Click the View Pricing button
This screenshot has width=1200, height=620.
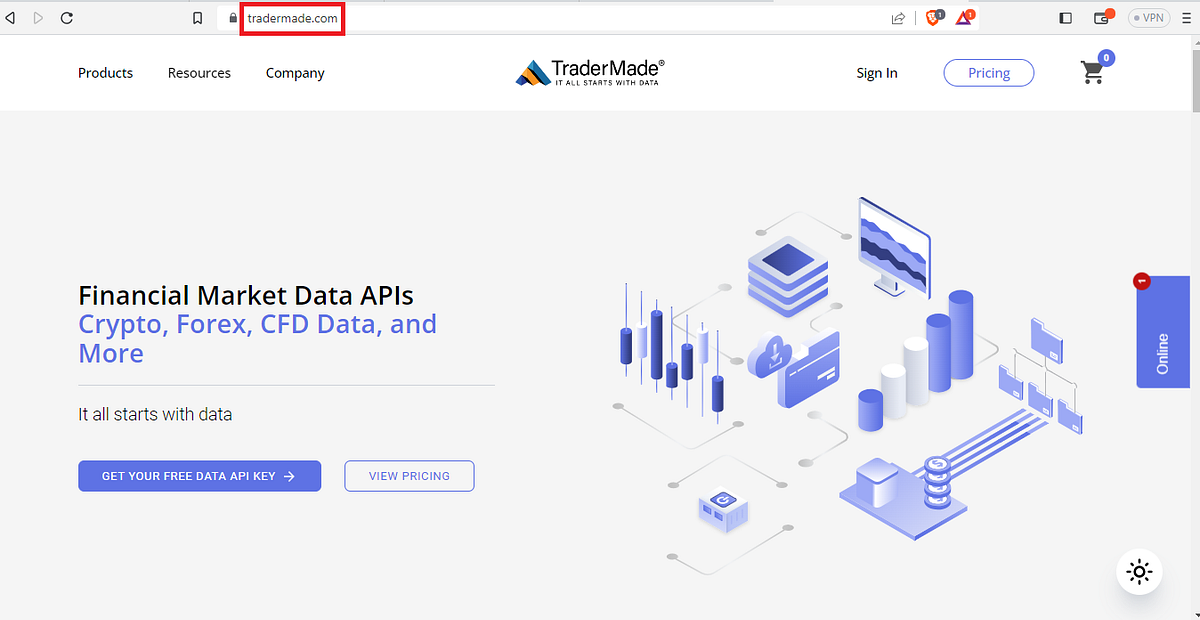click(409, 476)
